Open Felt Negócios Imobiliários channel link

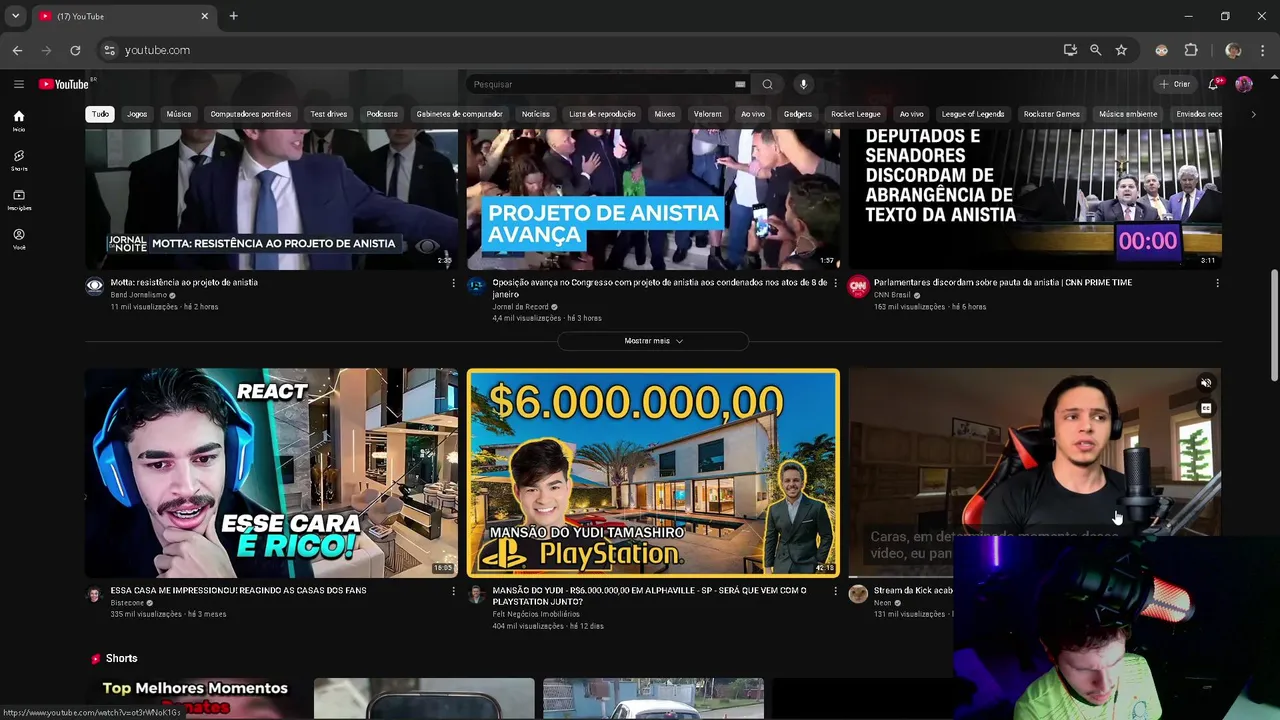tap(536, 614)
